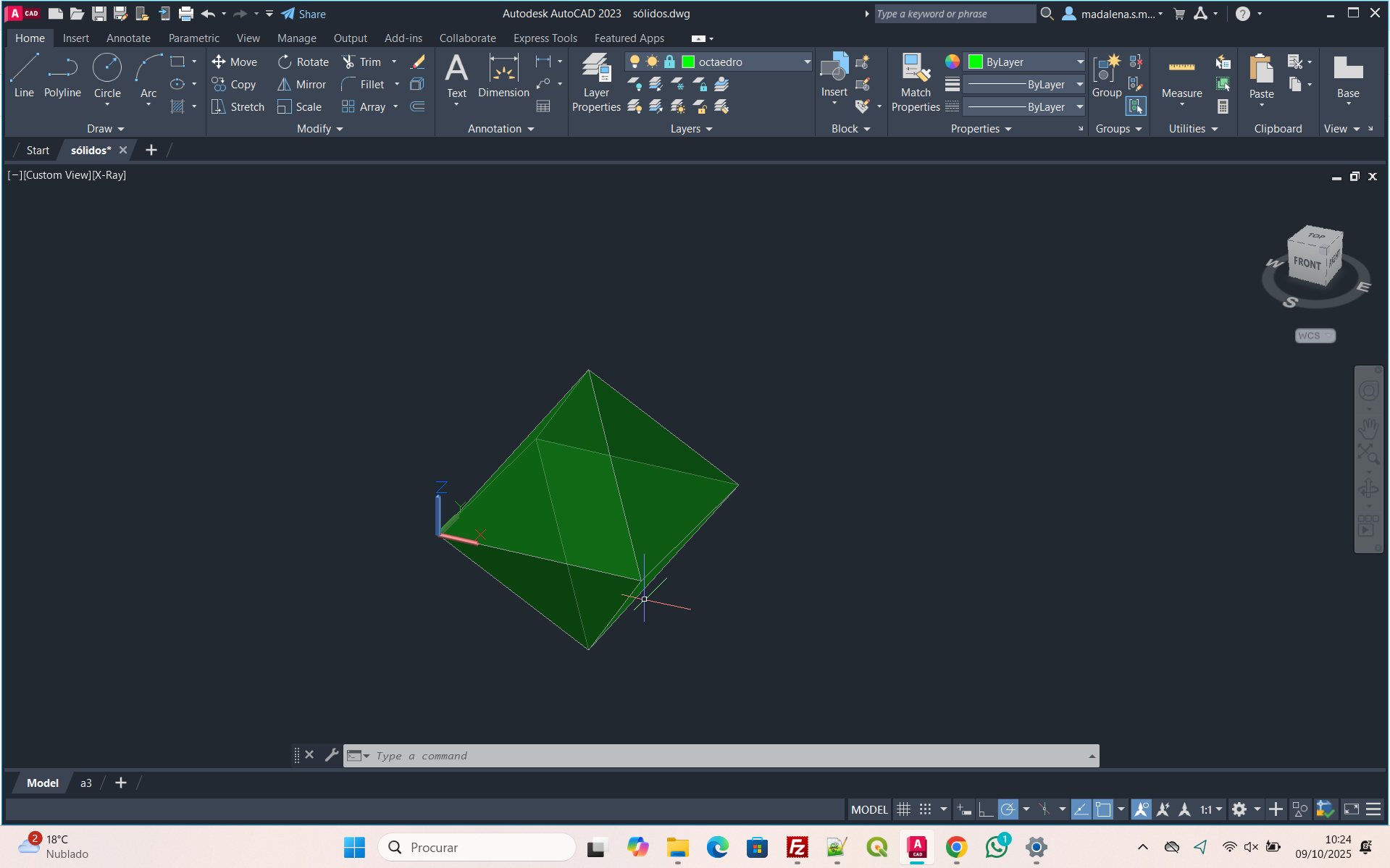1390x868 pixels.
Task: Expand the Annotation panel
Action: [x=501, y=129]
